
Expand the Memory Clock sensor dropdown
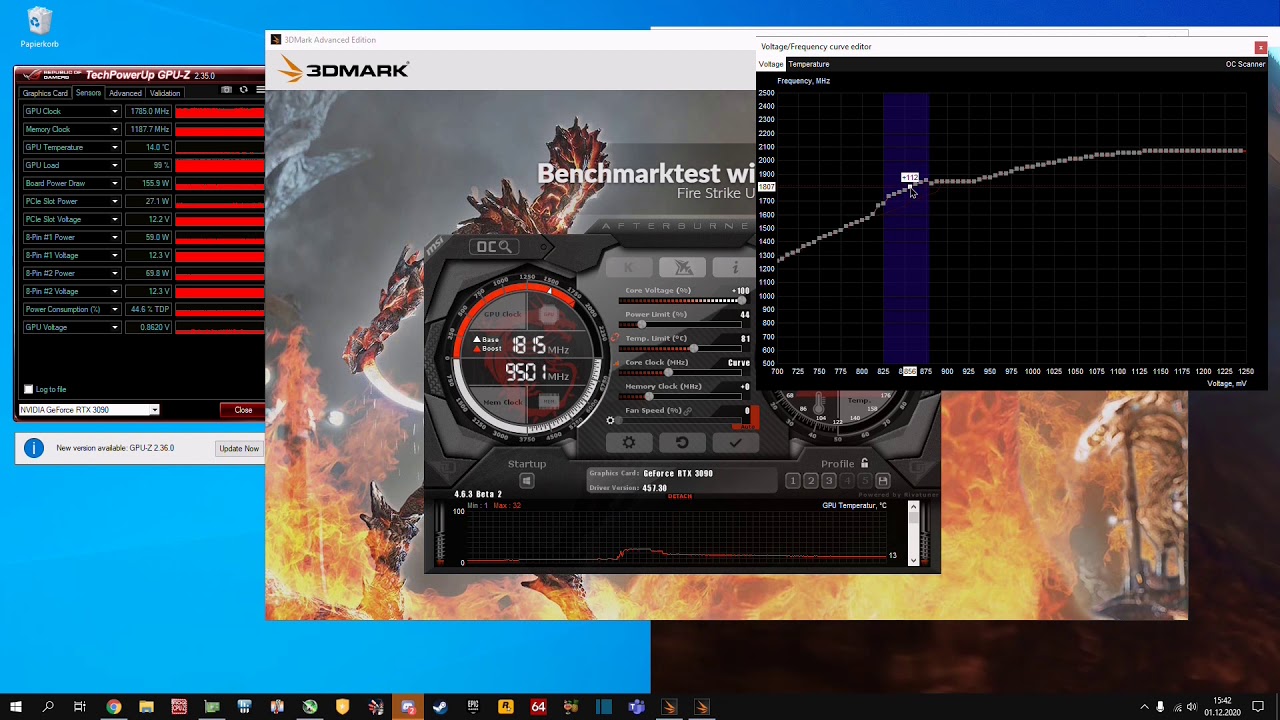(x=115, y=129)
